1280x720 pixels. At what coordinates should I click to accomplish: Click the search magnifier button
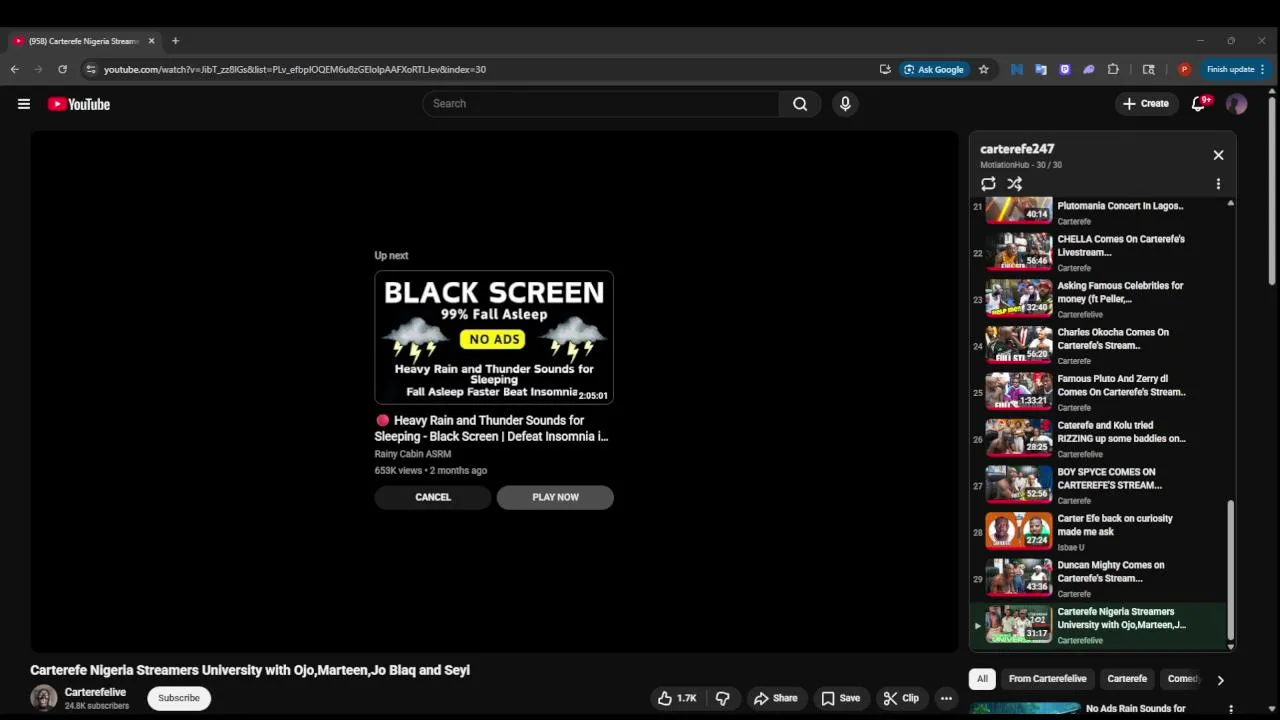[800, 104]
